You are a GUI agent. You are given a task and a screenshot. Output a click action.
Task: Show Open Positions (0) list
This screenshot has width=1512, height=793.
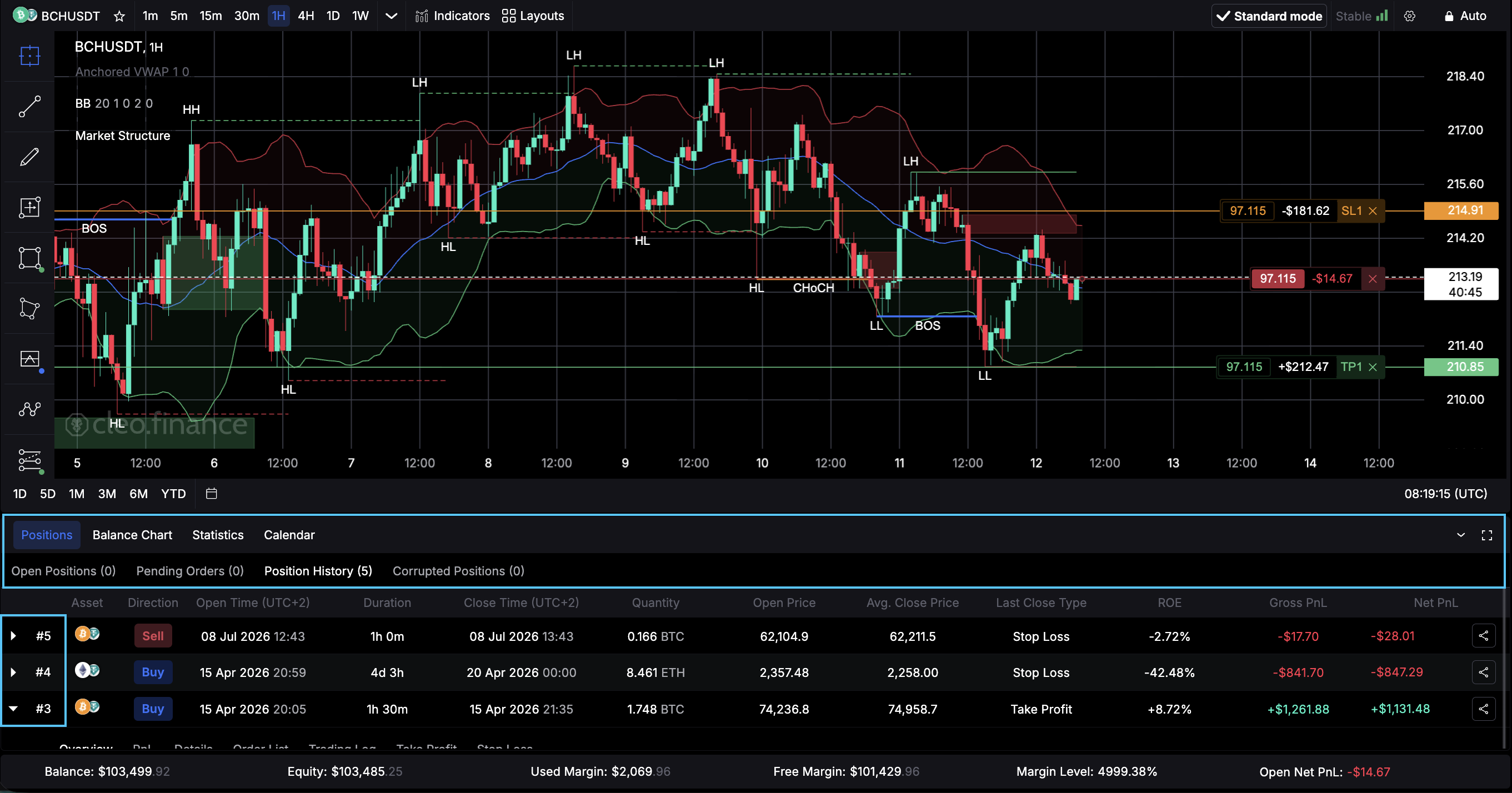63,570
